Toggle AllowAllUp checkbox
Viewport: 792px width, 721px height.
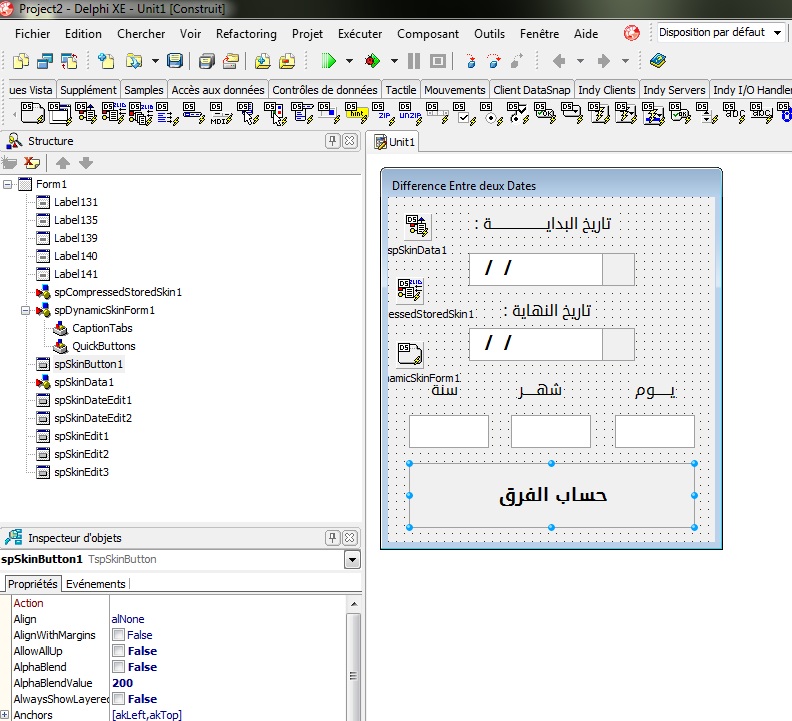[118, 651]
